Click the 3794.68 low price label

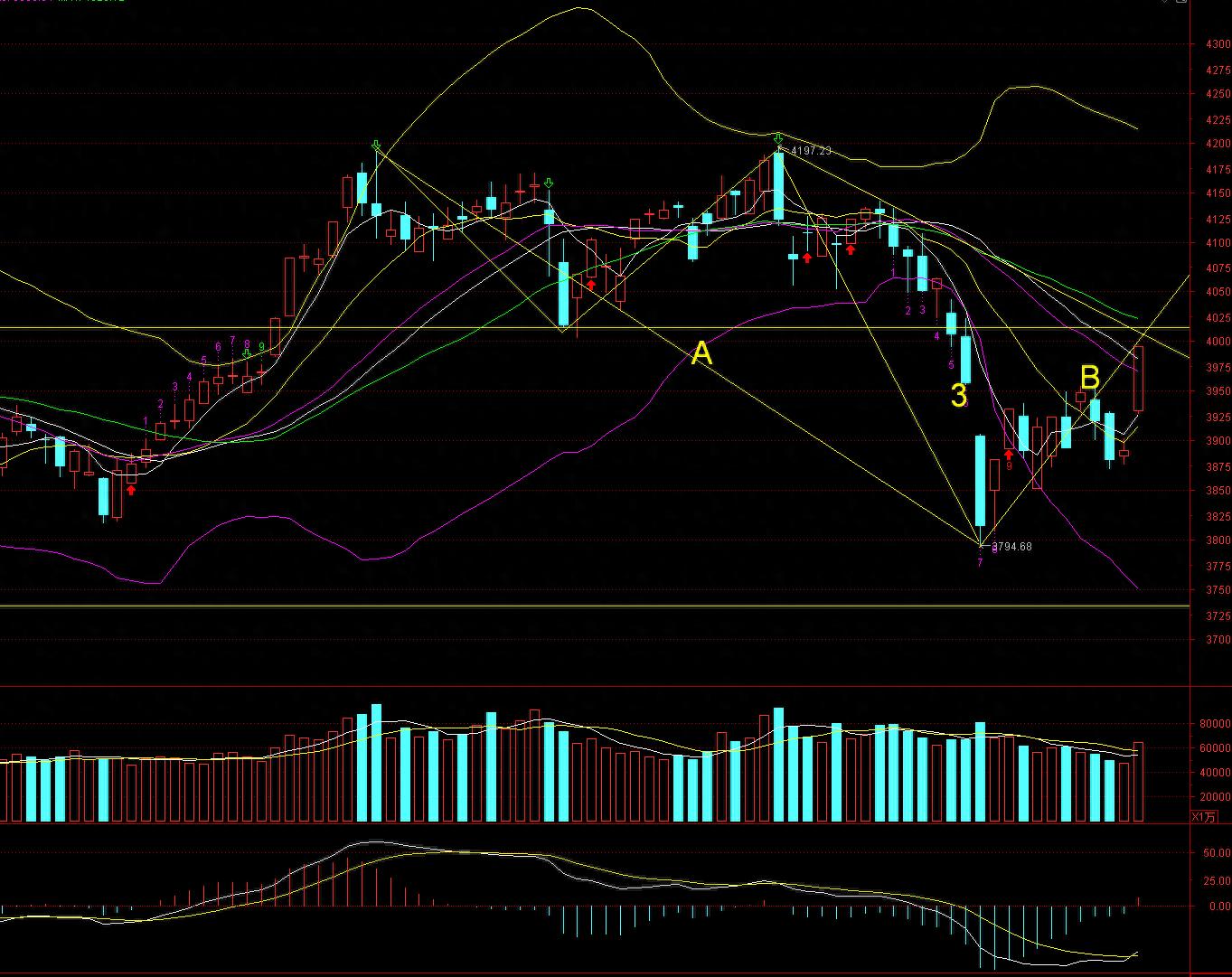[x=1012, y=547]
